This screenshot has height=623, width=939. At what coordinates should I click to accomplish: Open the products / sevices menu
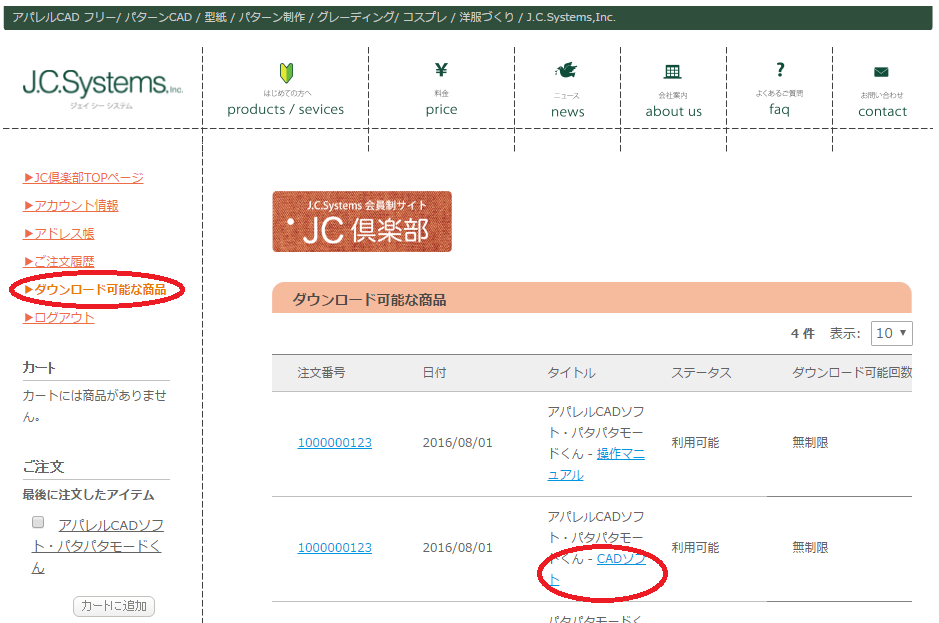(x=286, y=109)
